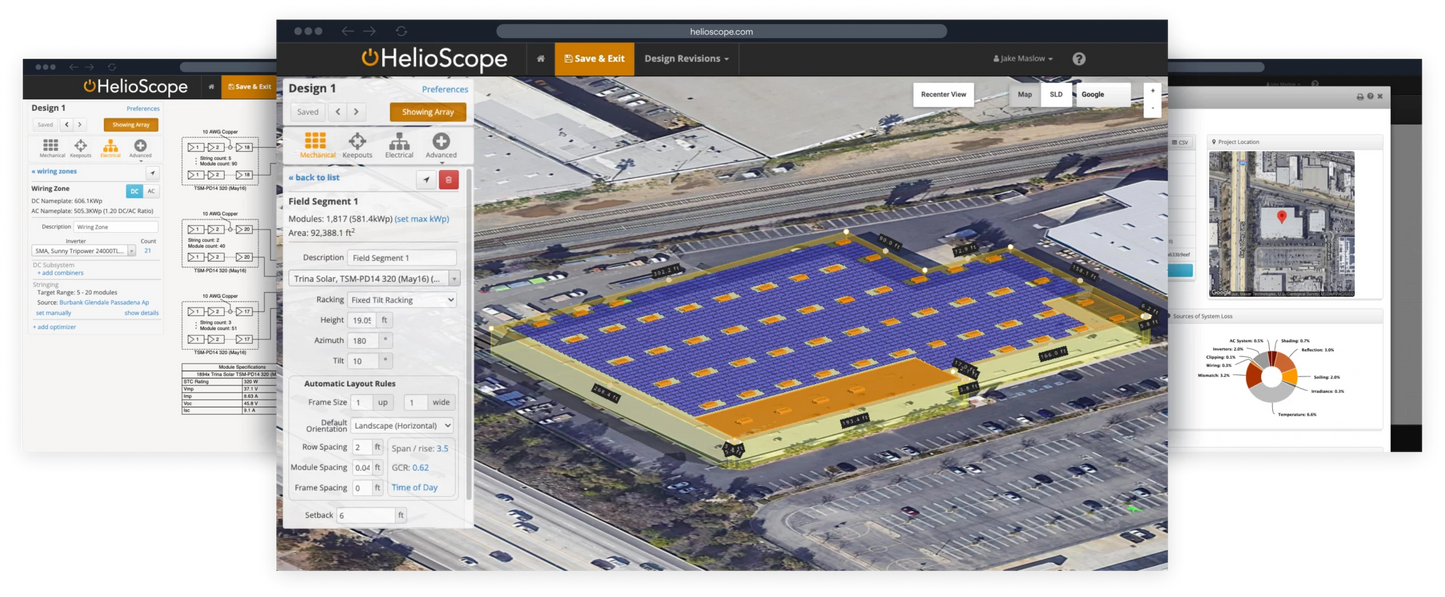Click the set max kWp link
The height and width of the screenshot is (597, 1445).
coord(422,218)
